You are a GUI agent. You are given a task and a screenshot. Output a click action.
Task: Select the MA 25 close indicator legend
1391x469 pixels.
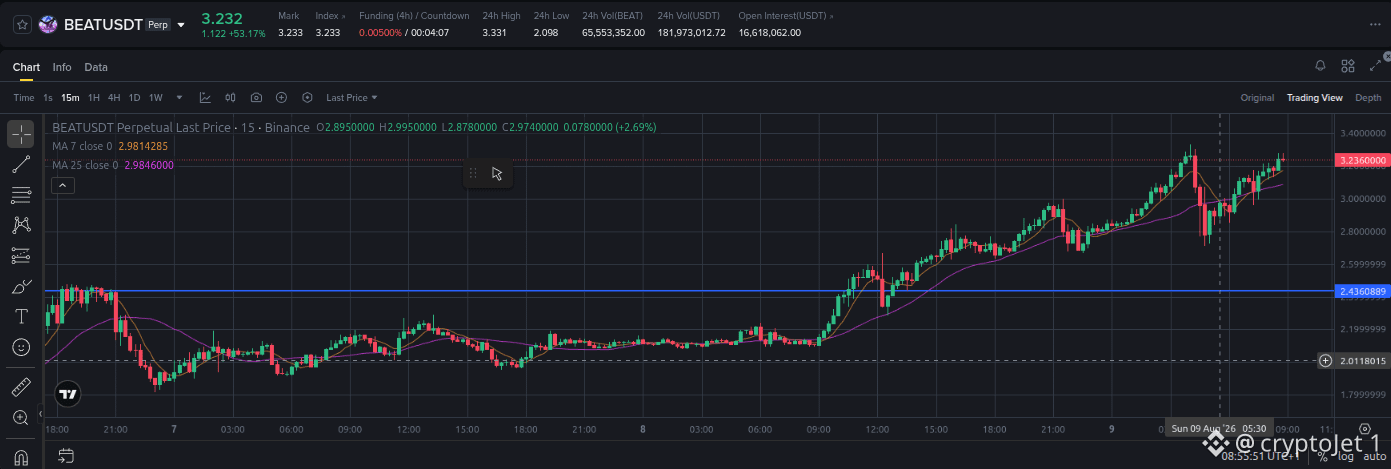pos(112,165)
